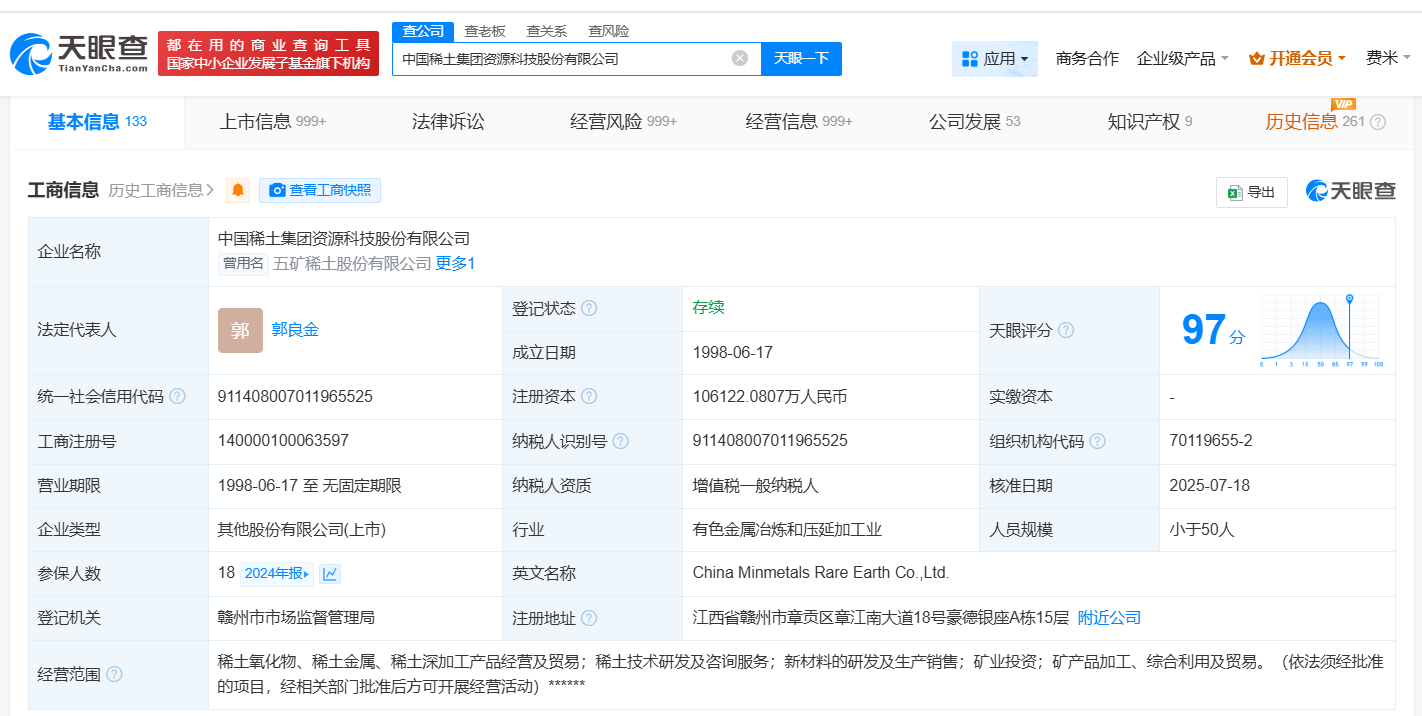
Task: Expand the 企业级产品 dropdown
Action: point(1182,59)
